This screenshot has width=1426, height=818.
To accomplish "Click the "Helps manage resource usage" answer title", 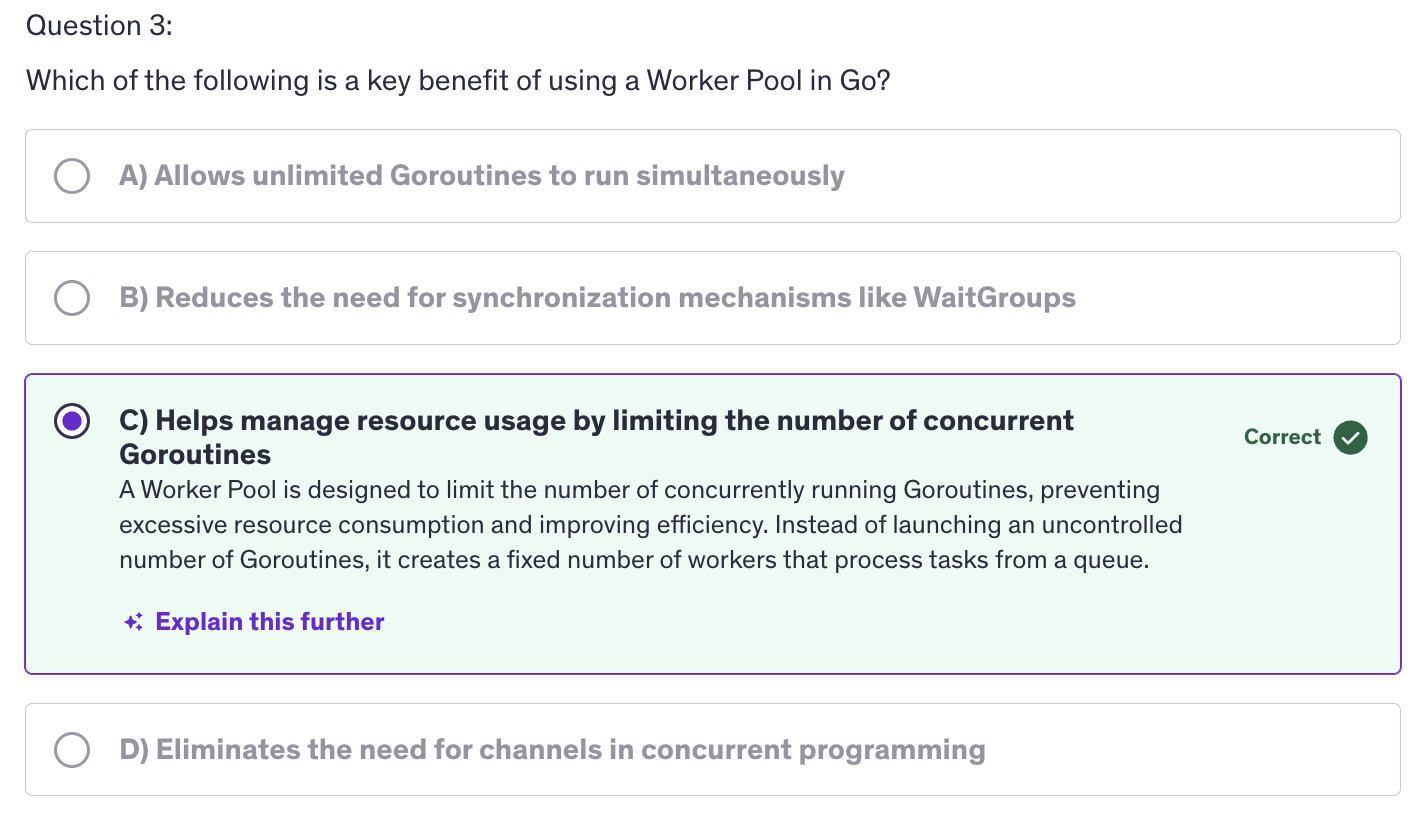I will coord(596,421).
